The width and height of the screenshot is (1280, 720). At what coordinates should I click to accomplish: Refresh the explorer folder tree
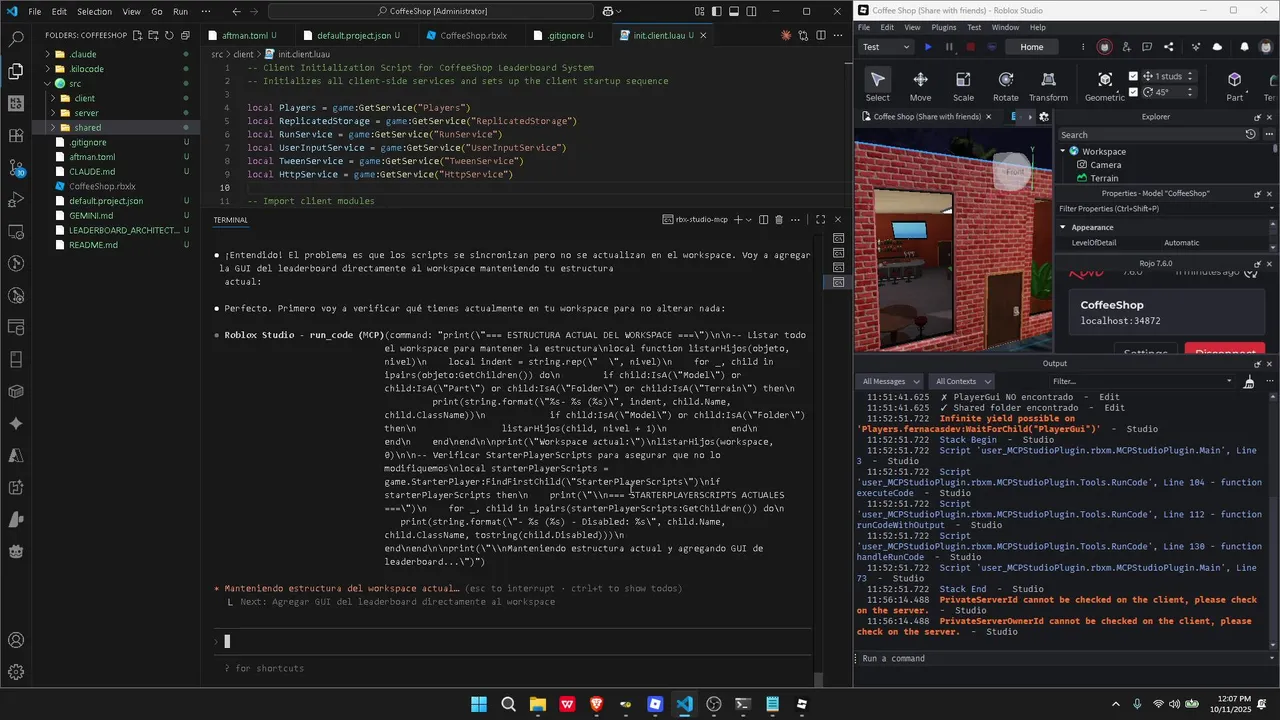pos(169,35)
